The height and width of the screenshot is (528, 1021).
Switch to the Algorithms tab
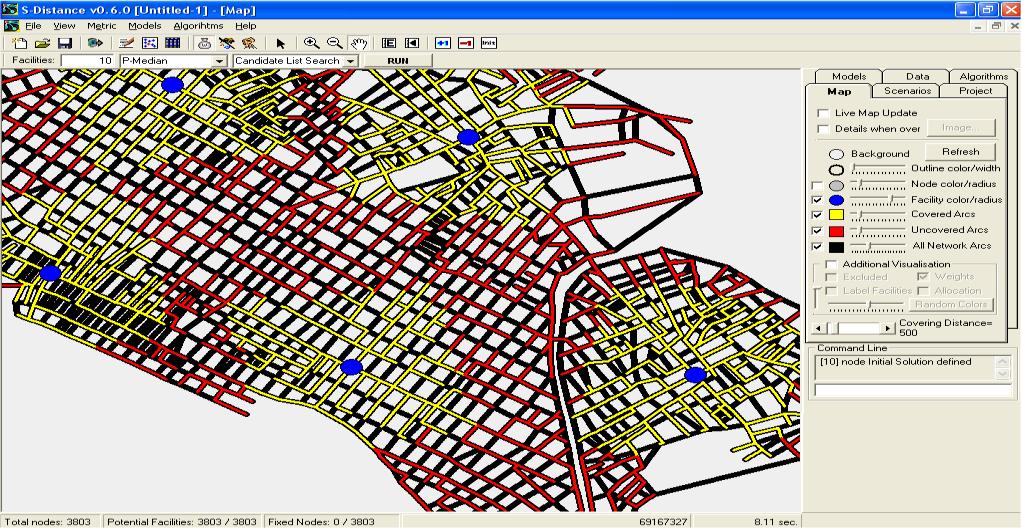click(983, 76)
